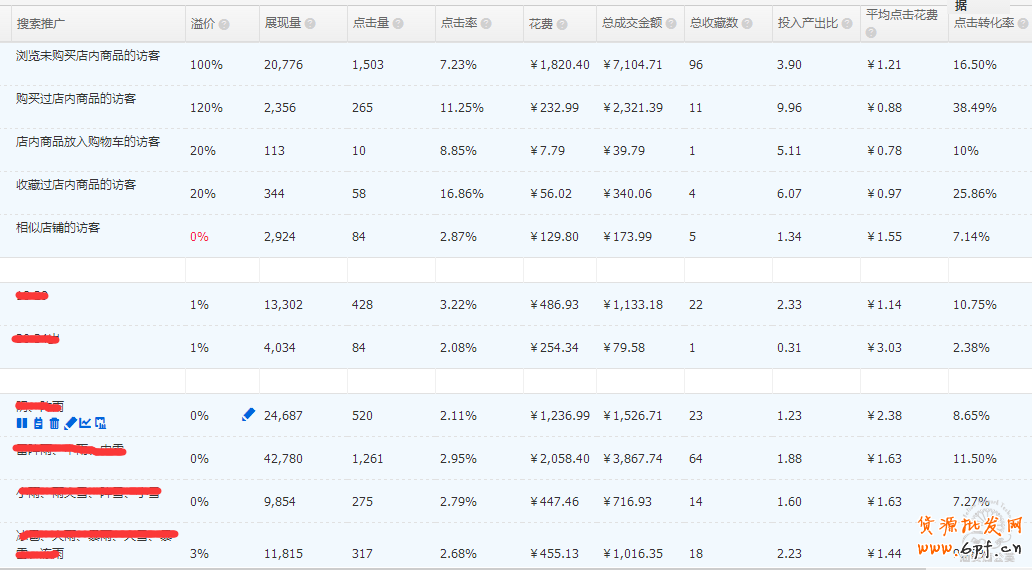The width and height of the screenshot is (1032, 570).
Task: Delete the keyword using the trash icon
Action: coord(54,423)
